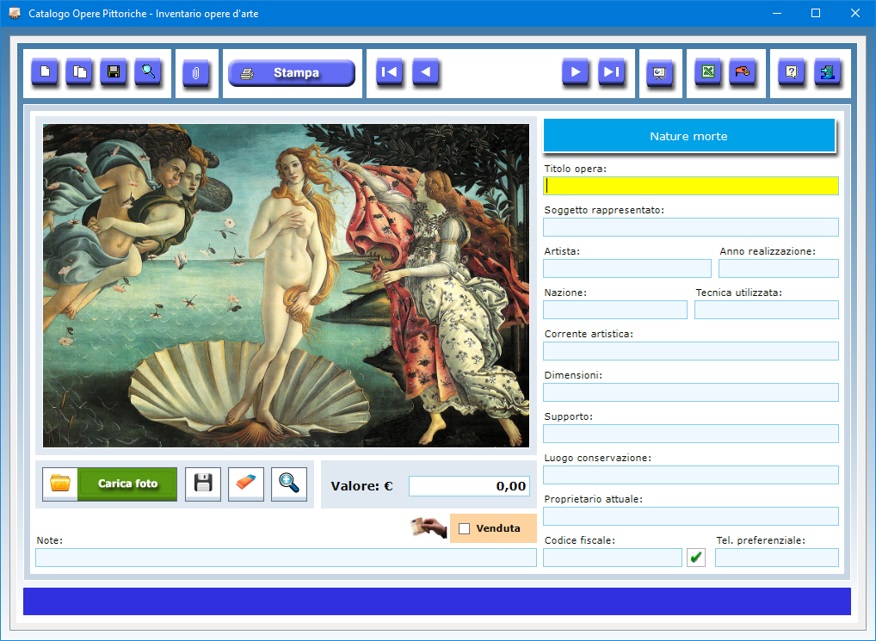Viewport: 876px width, 641px height.
Task: Duplicate the record with the copy icon
Action: pos(79,72)
